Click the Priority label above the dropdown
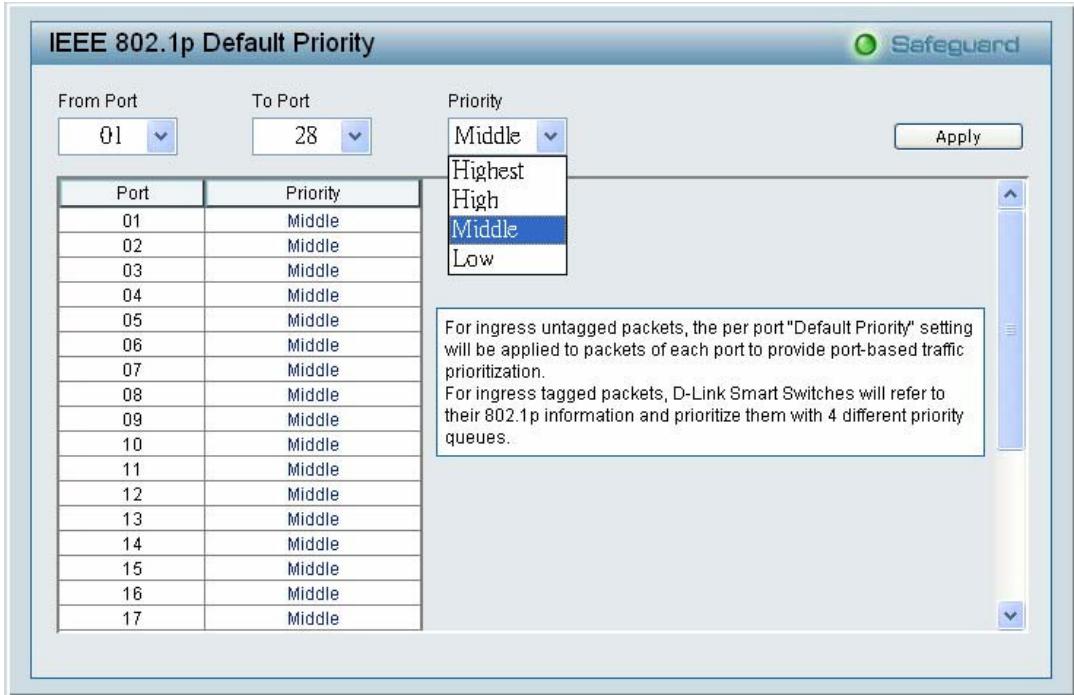The height and width of the screenshot is (695, 1074). 475,101
